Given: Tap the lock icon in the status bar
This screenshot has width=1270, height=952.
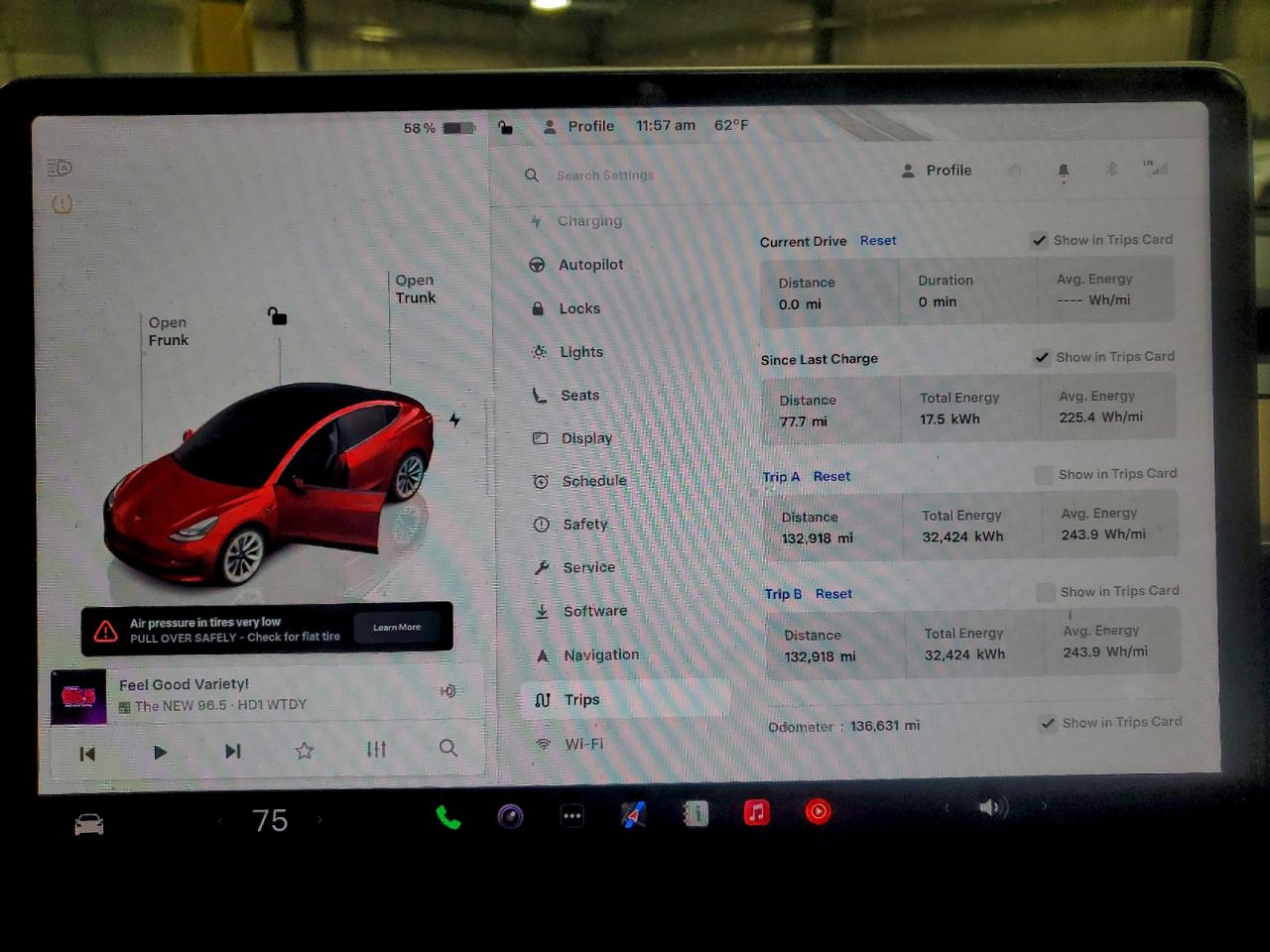Looking at the screenshot, I should pyautogui.click(x=505, y=127).
